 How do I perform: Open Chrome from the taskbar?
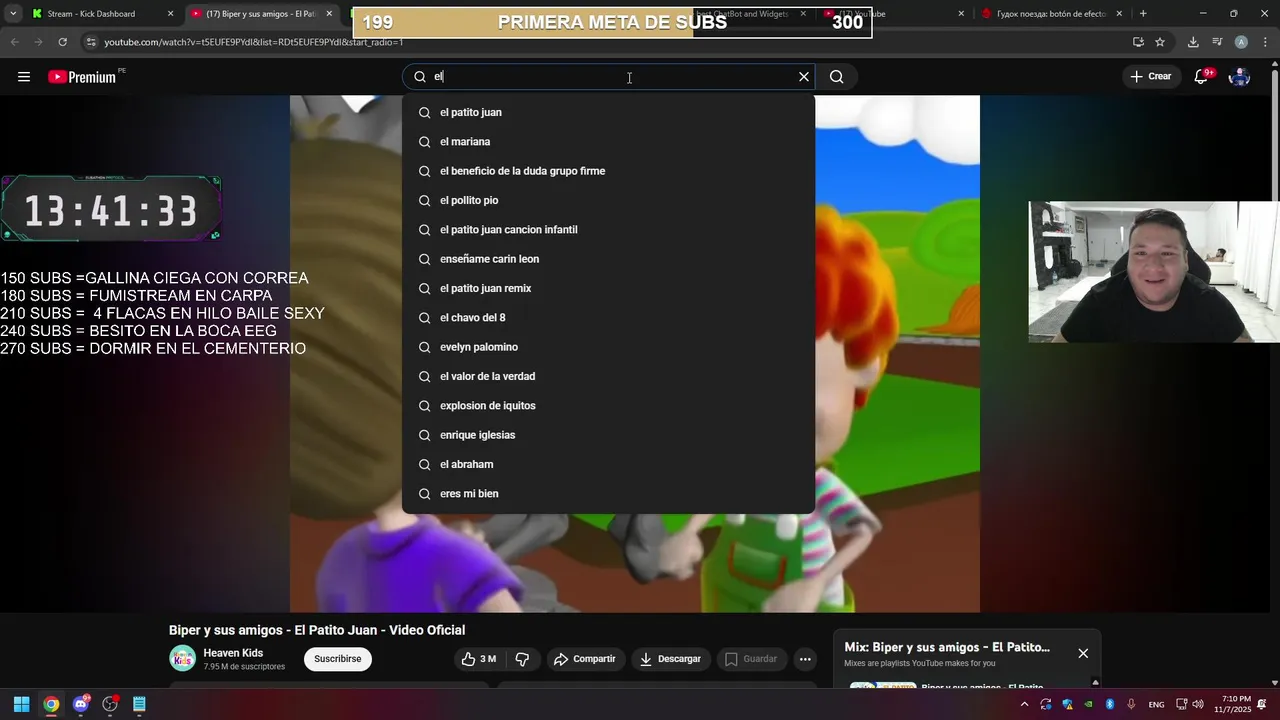coord(51,704)
